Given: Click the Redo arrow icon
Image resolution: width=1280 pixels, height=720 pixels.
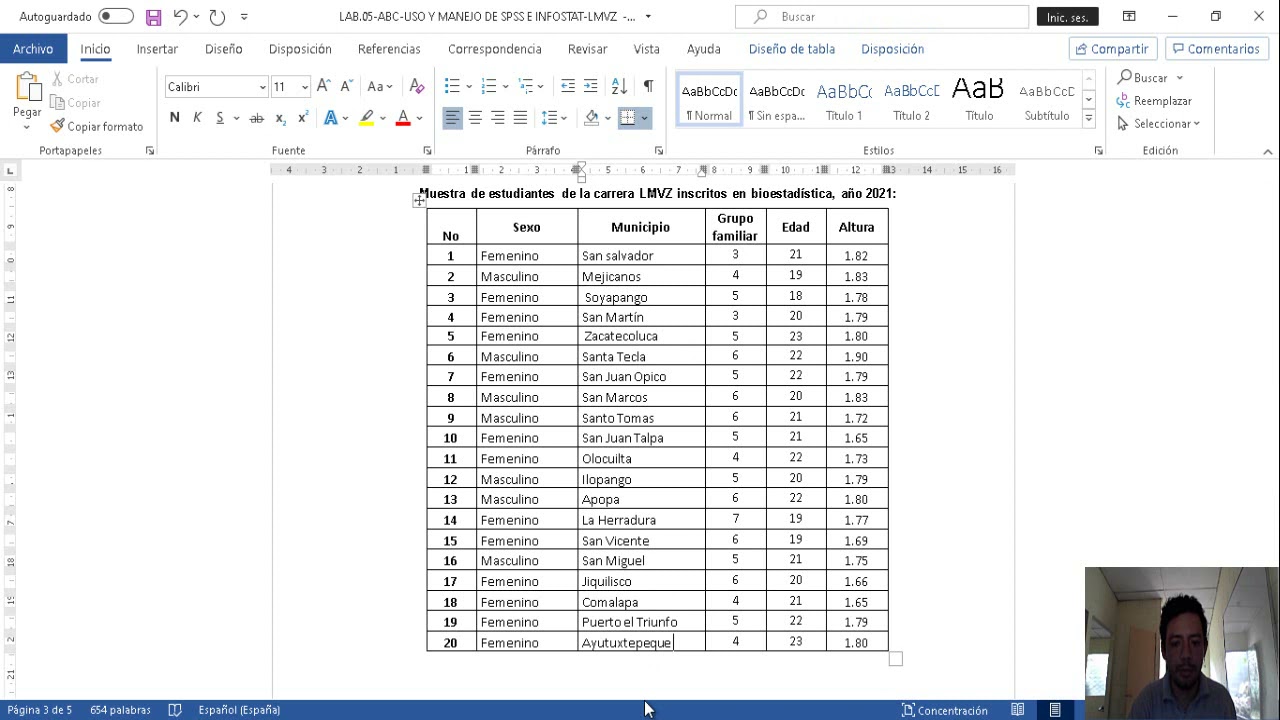Looking at the screenshot, I should click(x=217, y=17).
